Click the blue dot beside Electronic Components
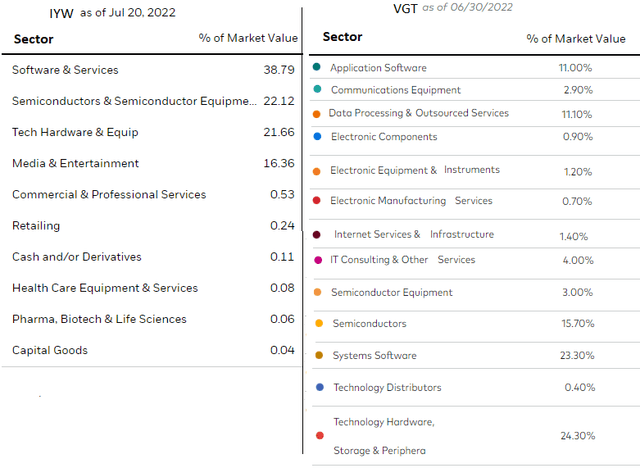This screenshot has height=468, width=640. tap(317, 136)
